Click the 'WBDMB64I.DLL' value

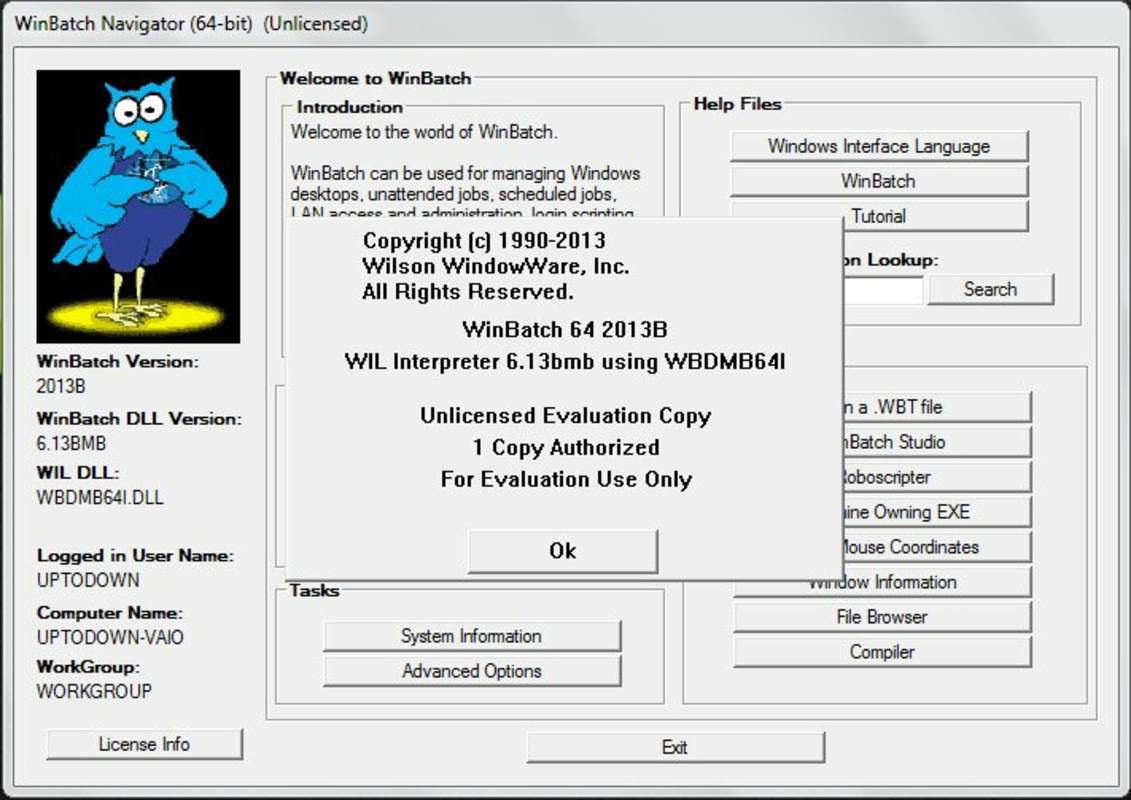pyautogui.click(x=100, y=498)
